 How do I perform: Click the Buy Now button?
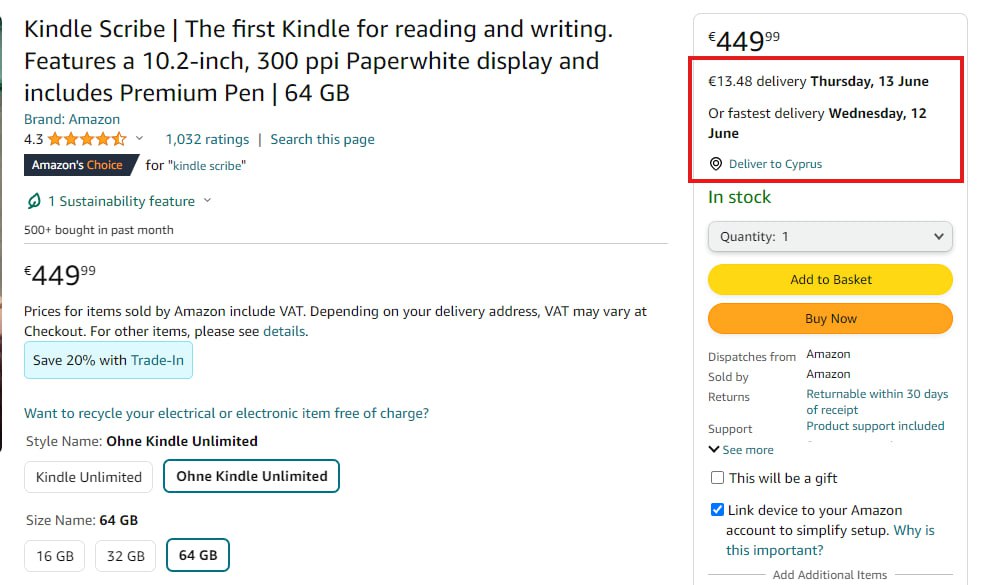(x=830, y=319)
